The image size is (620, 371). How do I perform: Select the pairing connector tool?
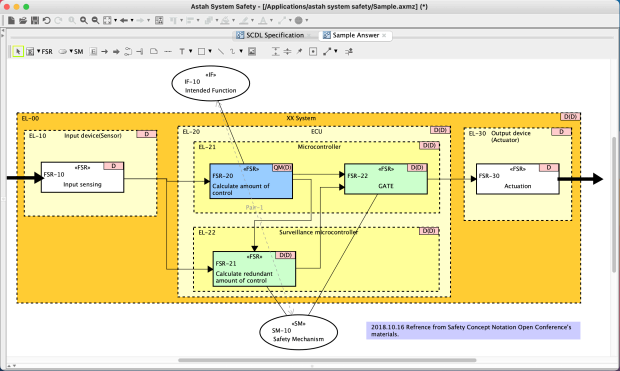(128, 51)
